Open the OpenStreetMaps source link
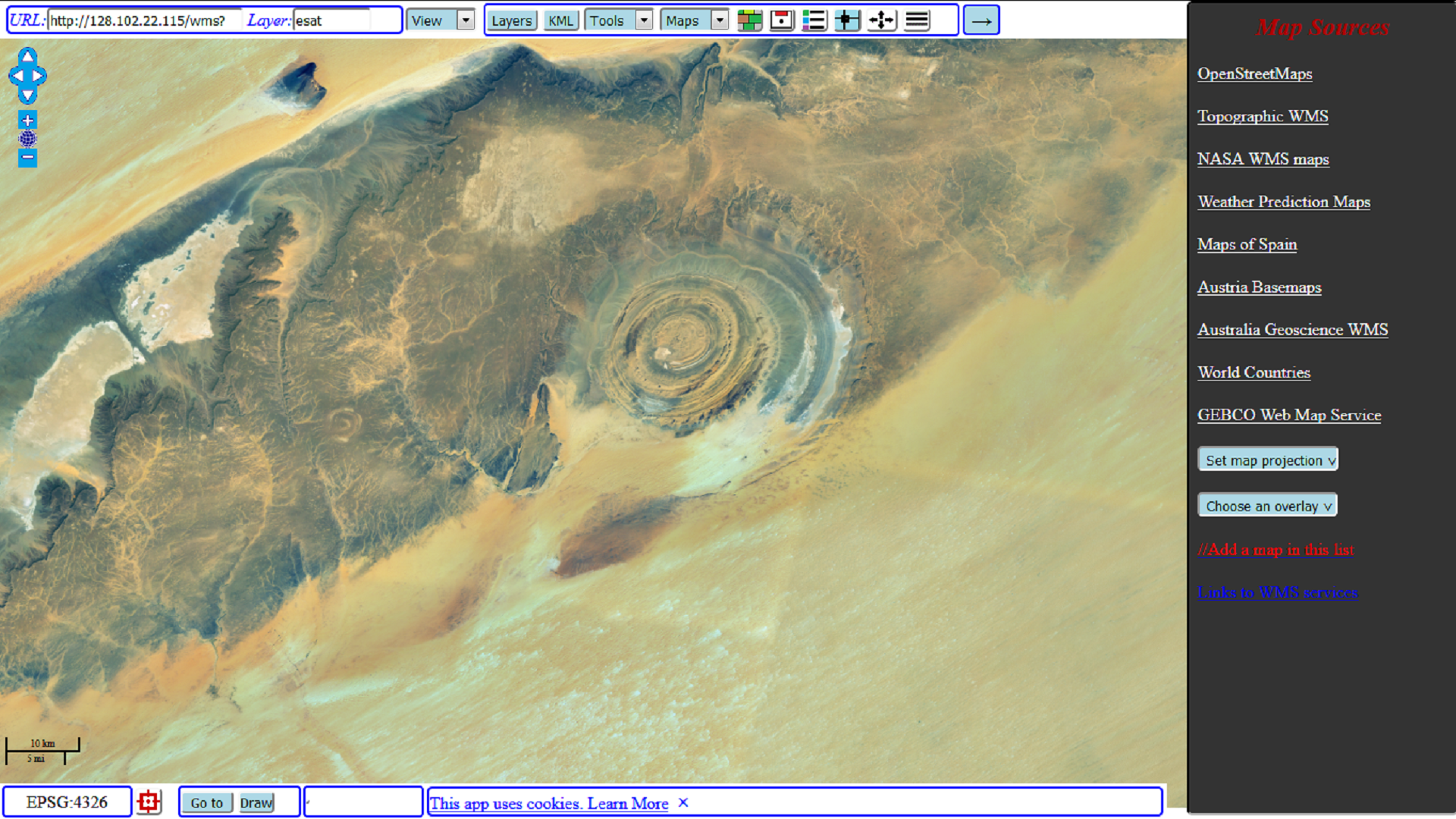The image size is (1456, 819). (x=1254, y=74)
